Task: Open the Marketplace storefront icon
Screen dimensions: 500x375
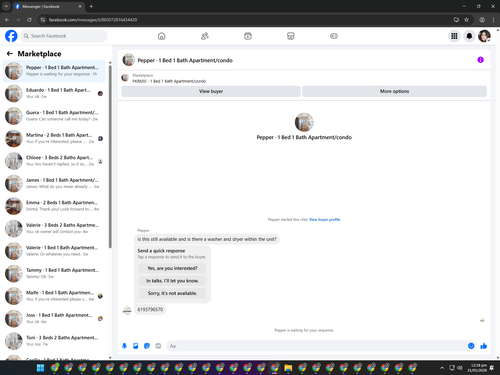Action: click(x=291, y=36)
